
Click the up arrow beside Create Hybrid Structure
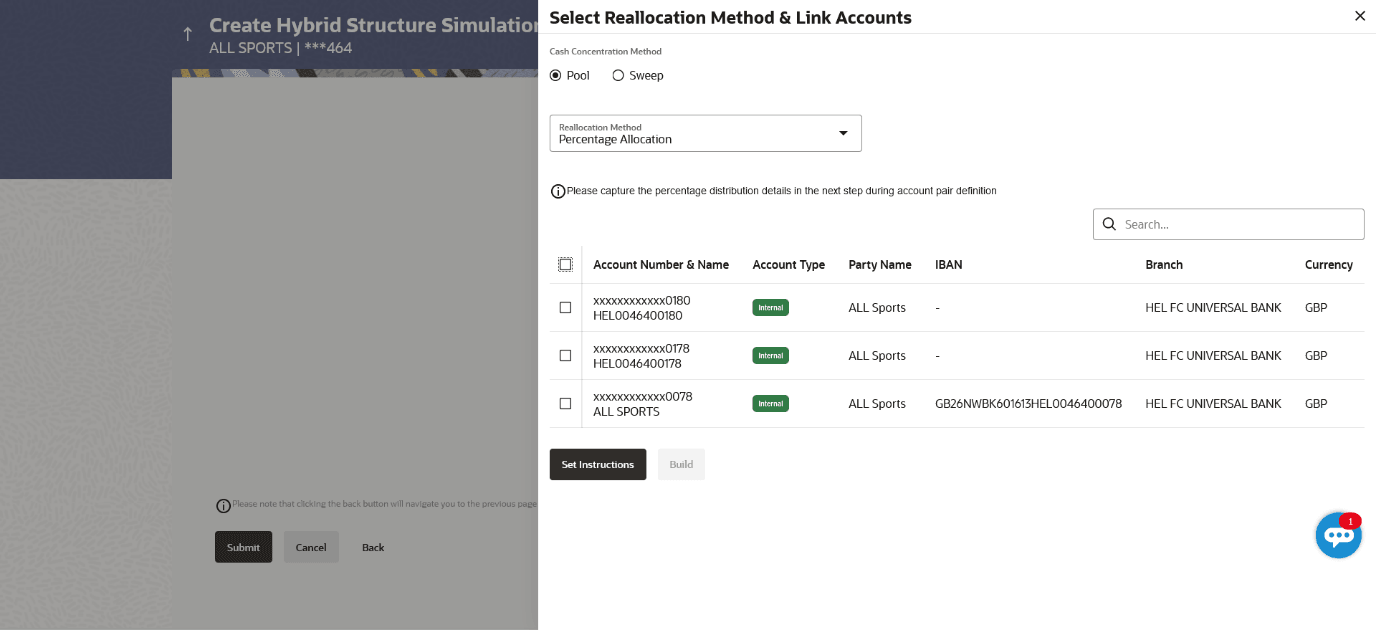coord(187,35)
